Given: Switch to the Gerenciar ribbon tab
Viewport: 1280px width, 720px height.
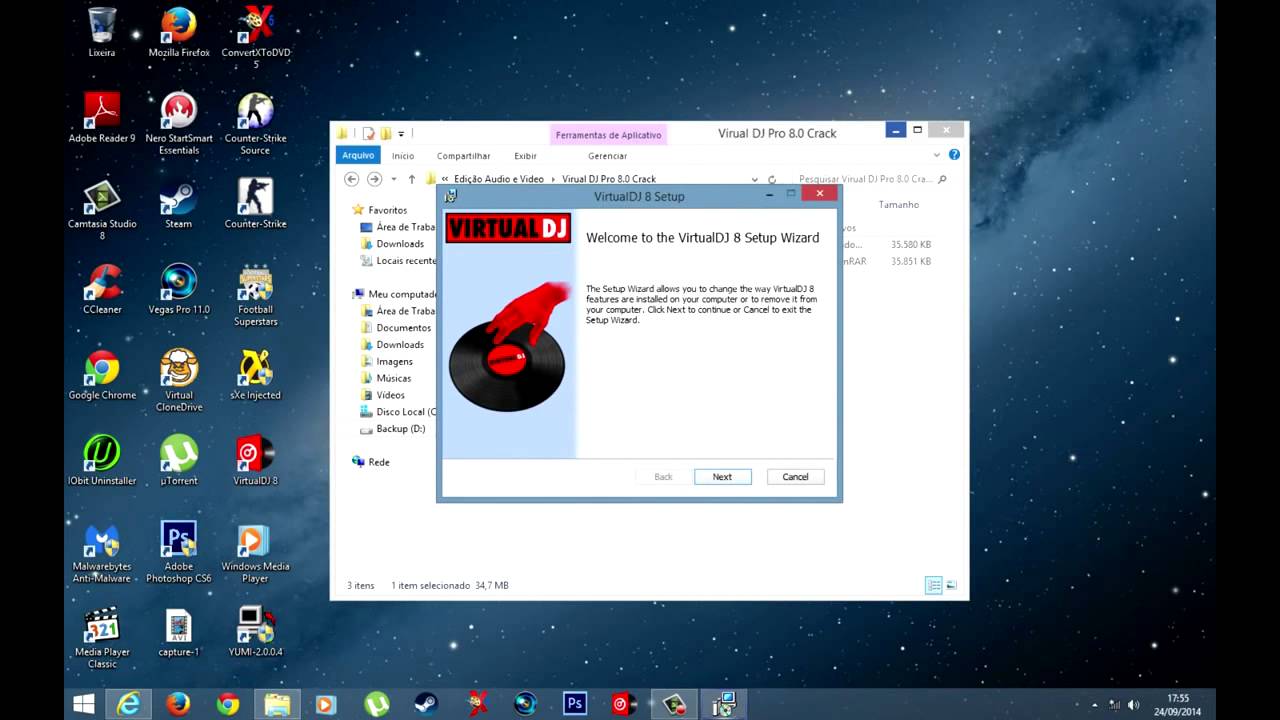Looking at the screenshot, I should point(607,156).
